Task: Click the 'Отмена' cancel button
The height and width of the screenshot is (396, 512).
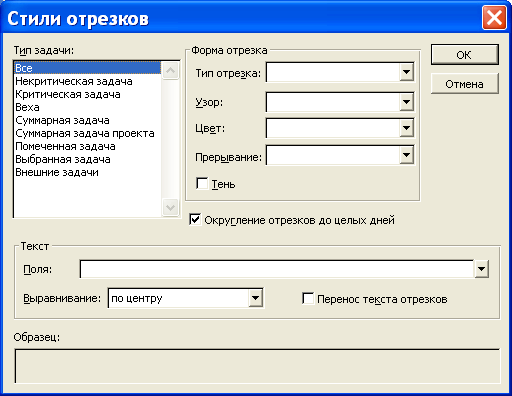Action: 465,84
